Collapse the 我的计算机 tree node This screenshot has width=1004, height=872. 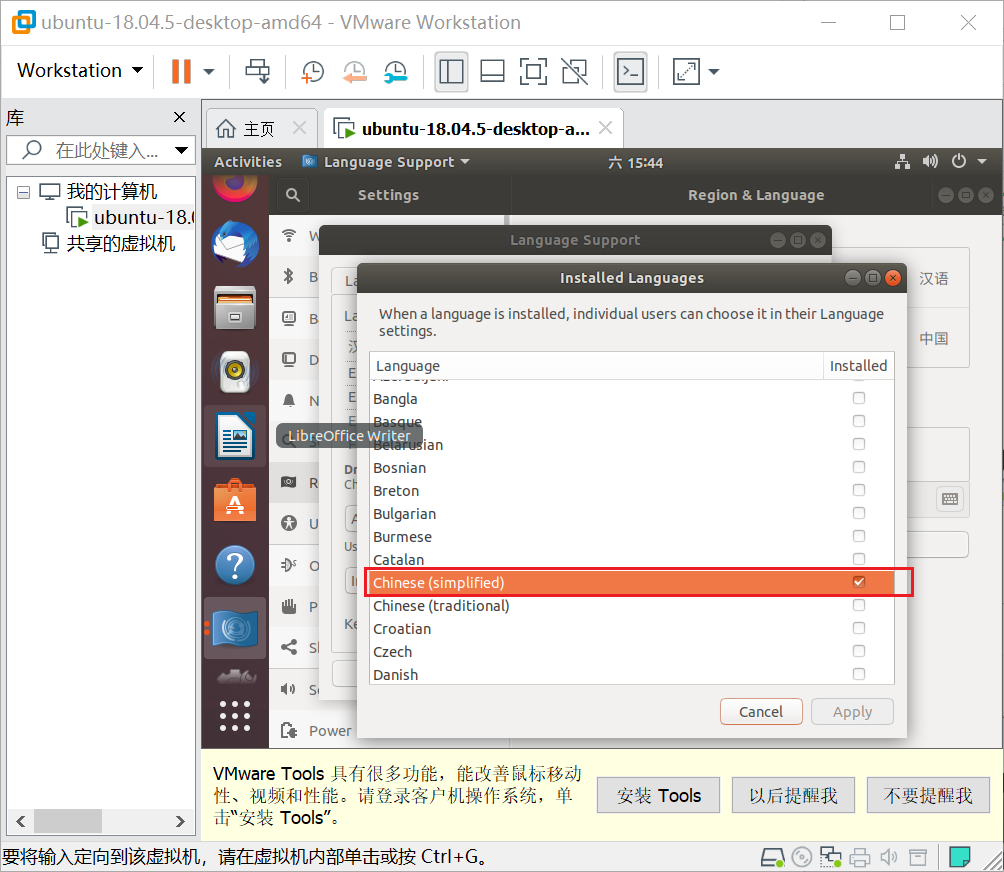click(x=23, y=192)
